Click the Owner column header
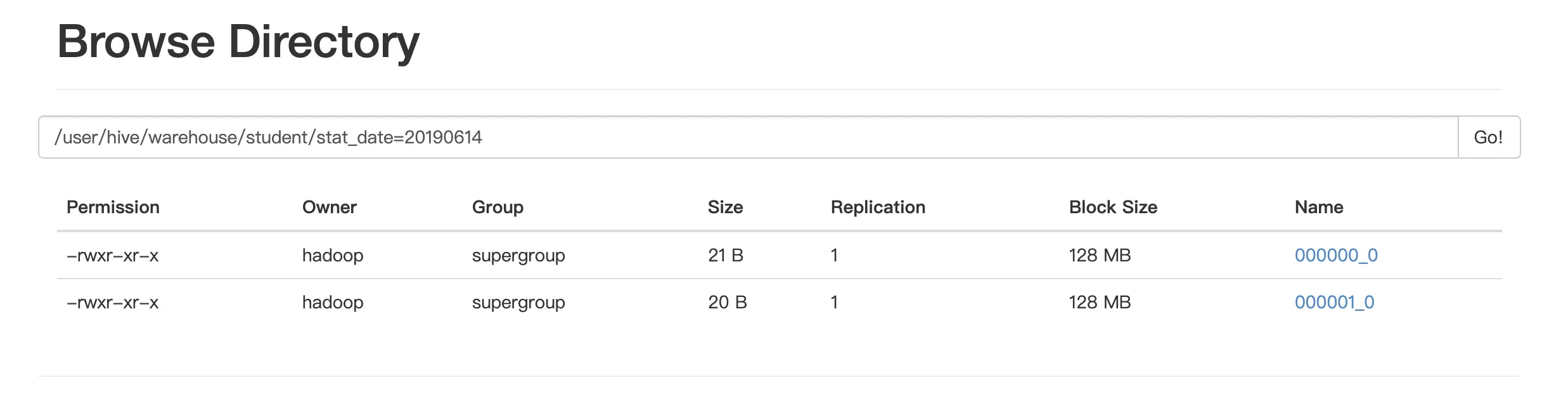This screenshot has width=1568, height=401. [329, 207]
